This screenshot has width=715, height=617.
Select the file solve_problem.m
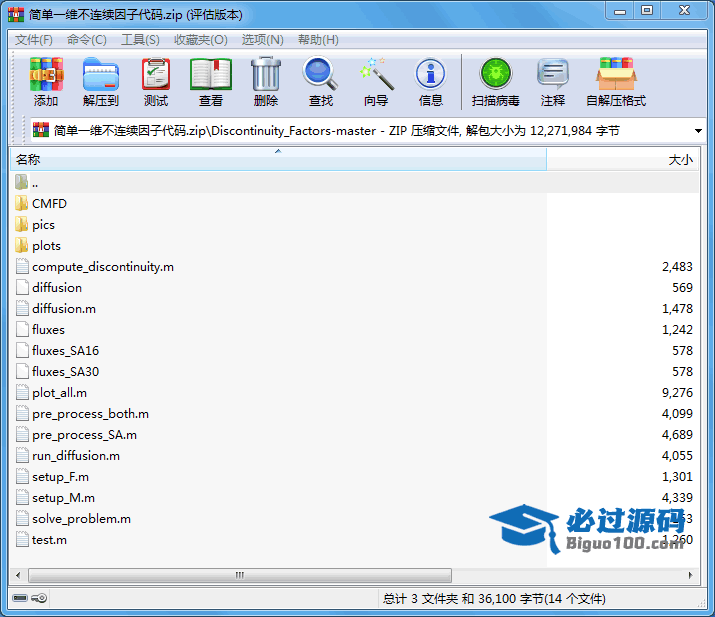click(x=81, y=518)
